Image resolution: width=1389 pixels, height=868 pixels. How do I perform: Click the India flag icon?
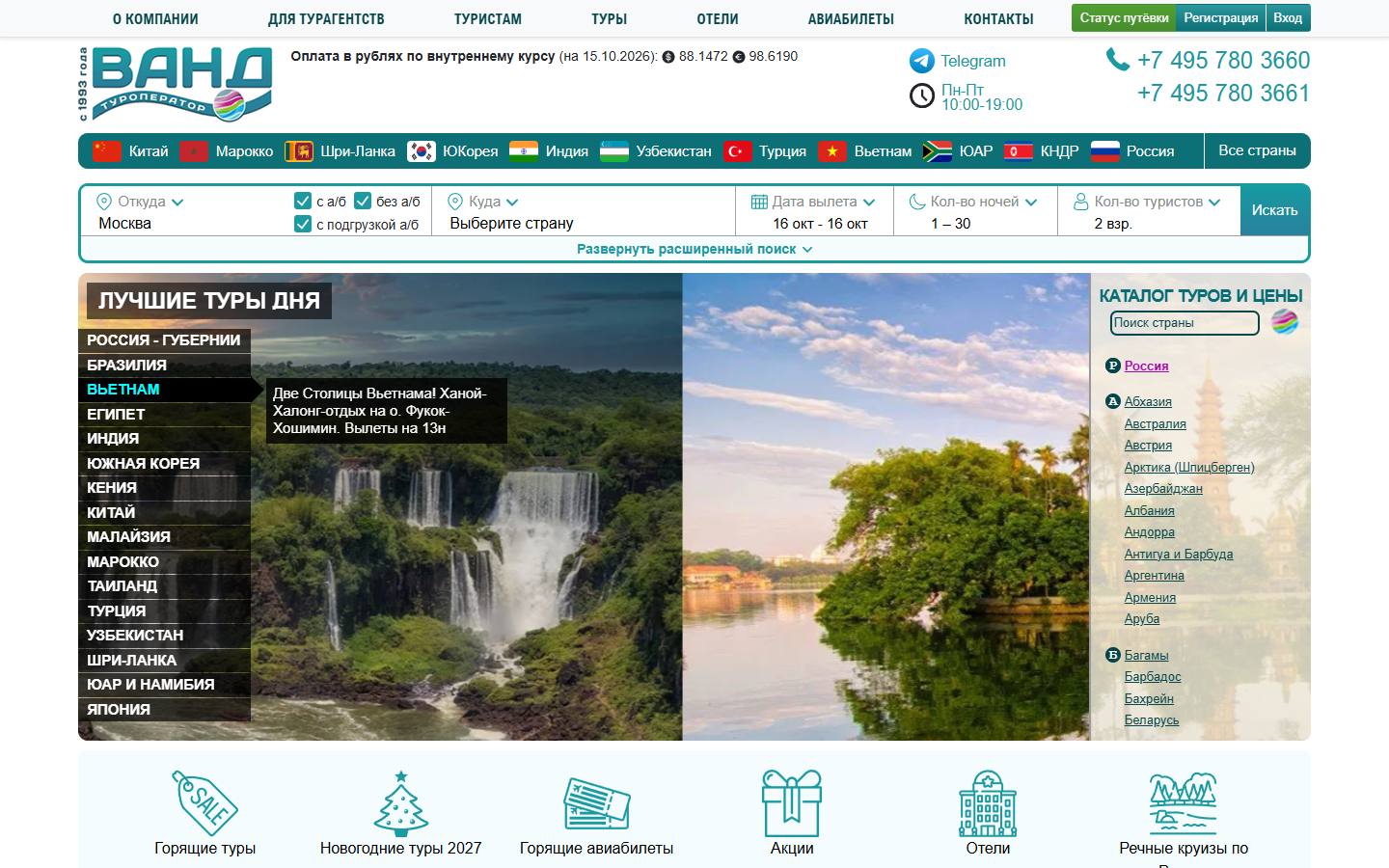[524, 151]
